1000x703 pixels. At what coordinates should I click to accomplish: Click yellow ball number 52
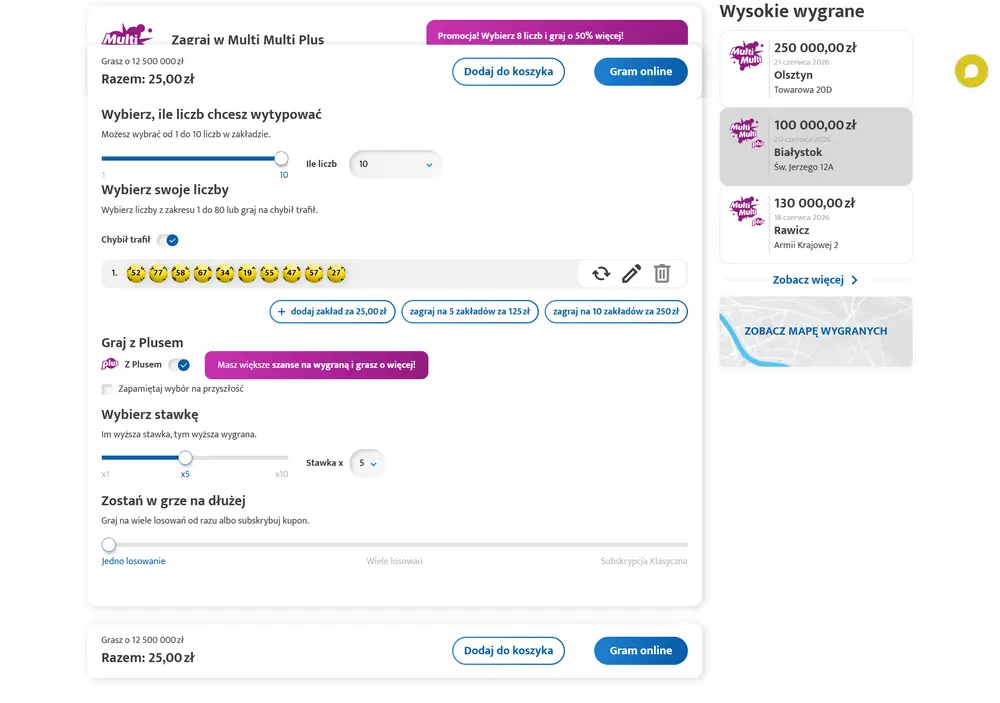point(136,274)
